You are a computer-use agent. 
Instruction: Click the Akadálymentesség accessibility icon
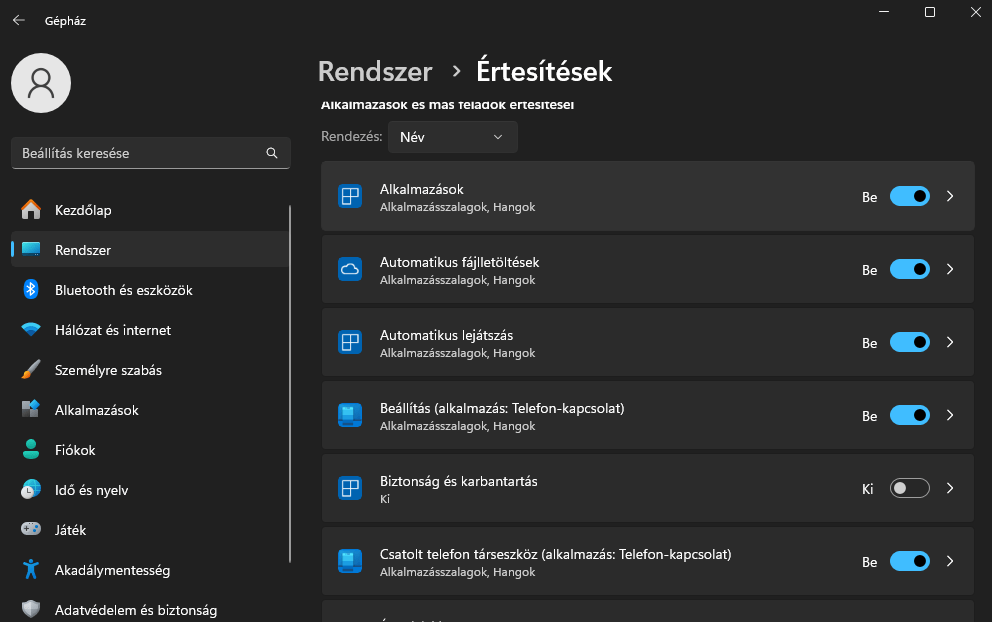pyautogui.click(x=30, y=569)
